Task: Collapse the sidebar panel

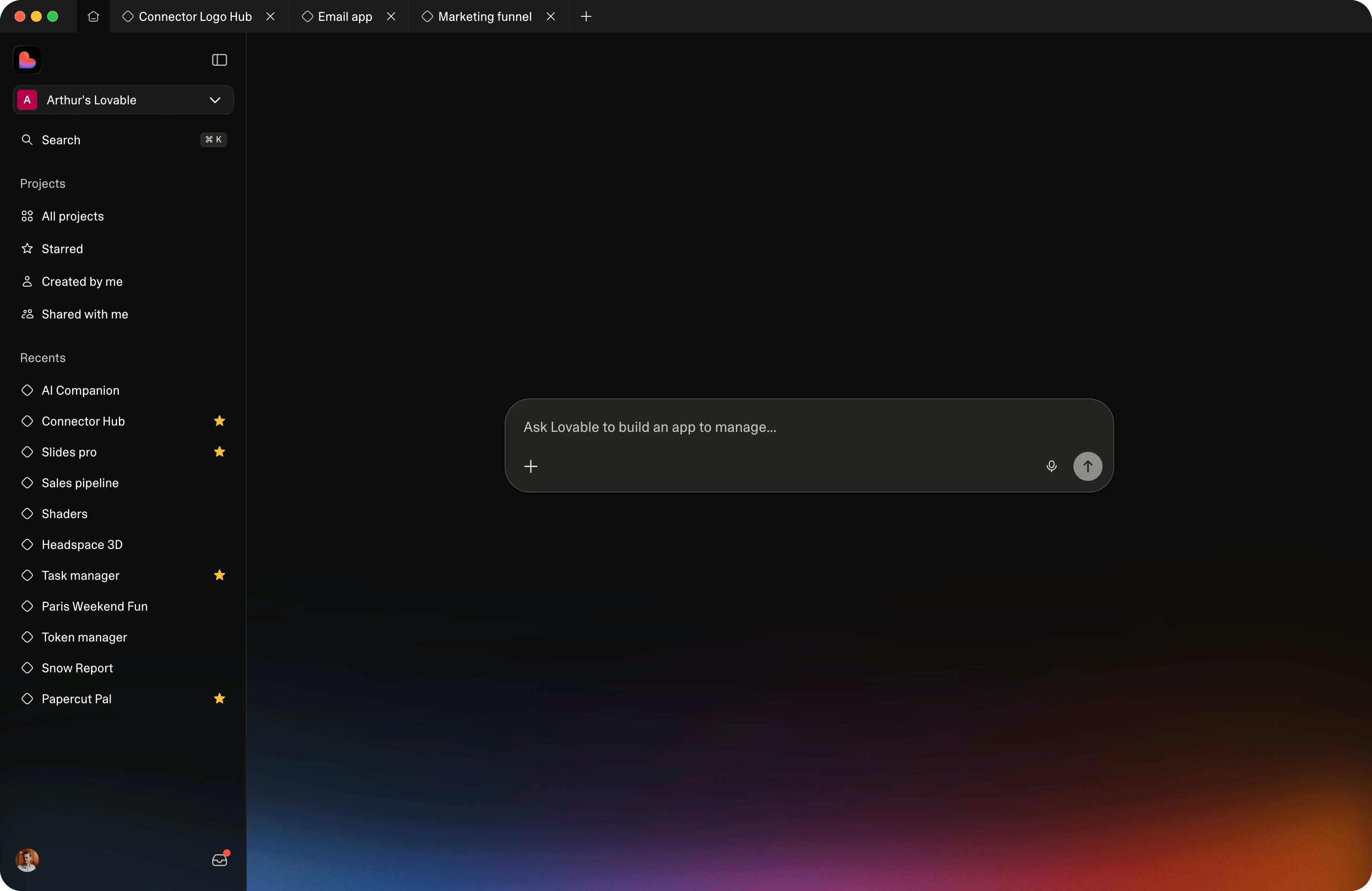Action: pyautogui.click(x=219, y=60)
